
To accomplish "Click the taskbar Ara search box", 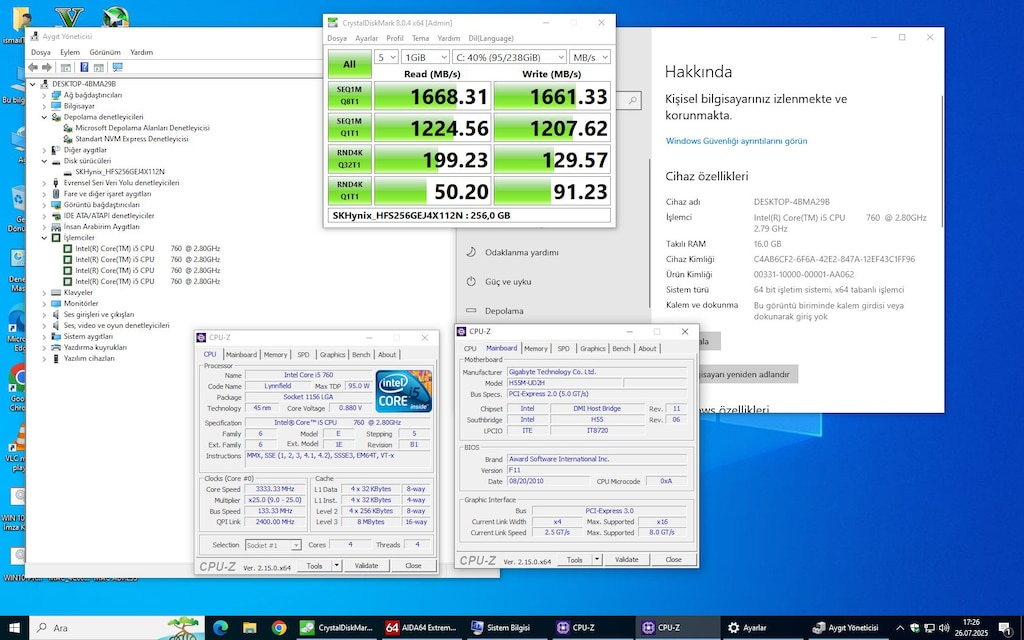I will (118, 628).
